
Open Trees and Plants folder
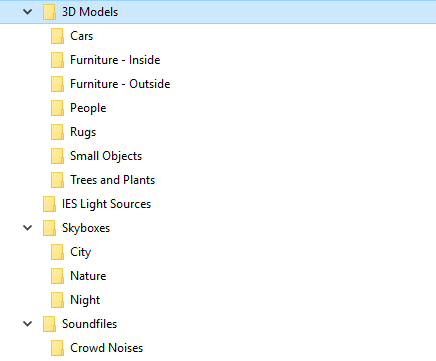click(112, 180)
